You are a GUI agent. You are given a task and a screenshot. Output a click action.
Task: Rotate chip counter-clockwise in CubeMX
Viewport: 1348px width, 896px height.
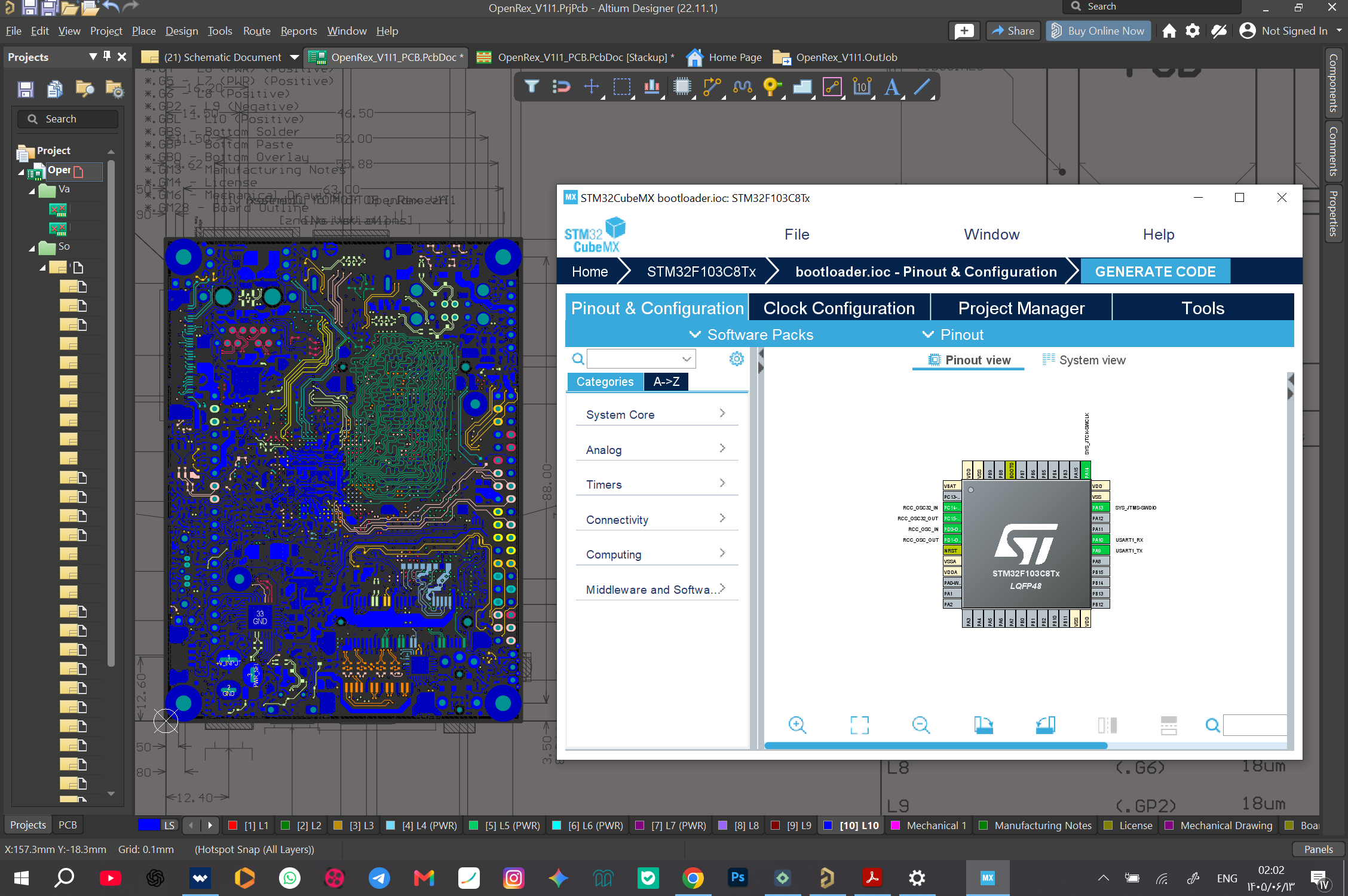tap(1045, 725)
